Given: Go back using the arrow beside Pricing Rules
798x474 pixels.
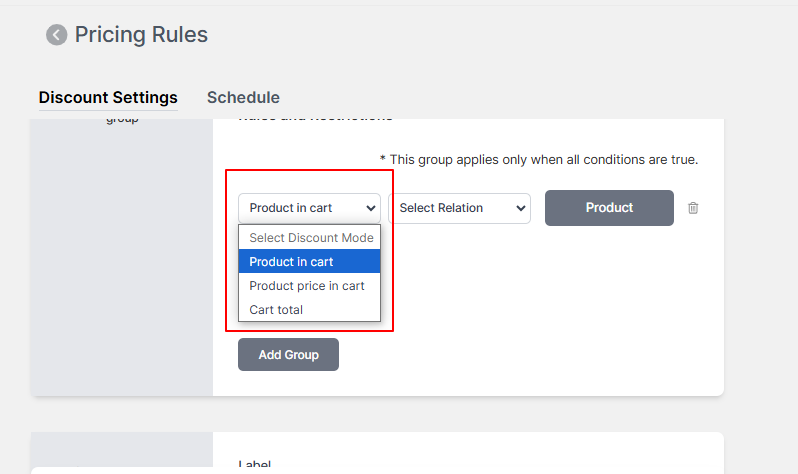Looking at the screenshot, I should pyautogui.click(x=56, y=35).
